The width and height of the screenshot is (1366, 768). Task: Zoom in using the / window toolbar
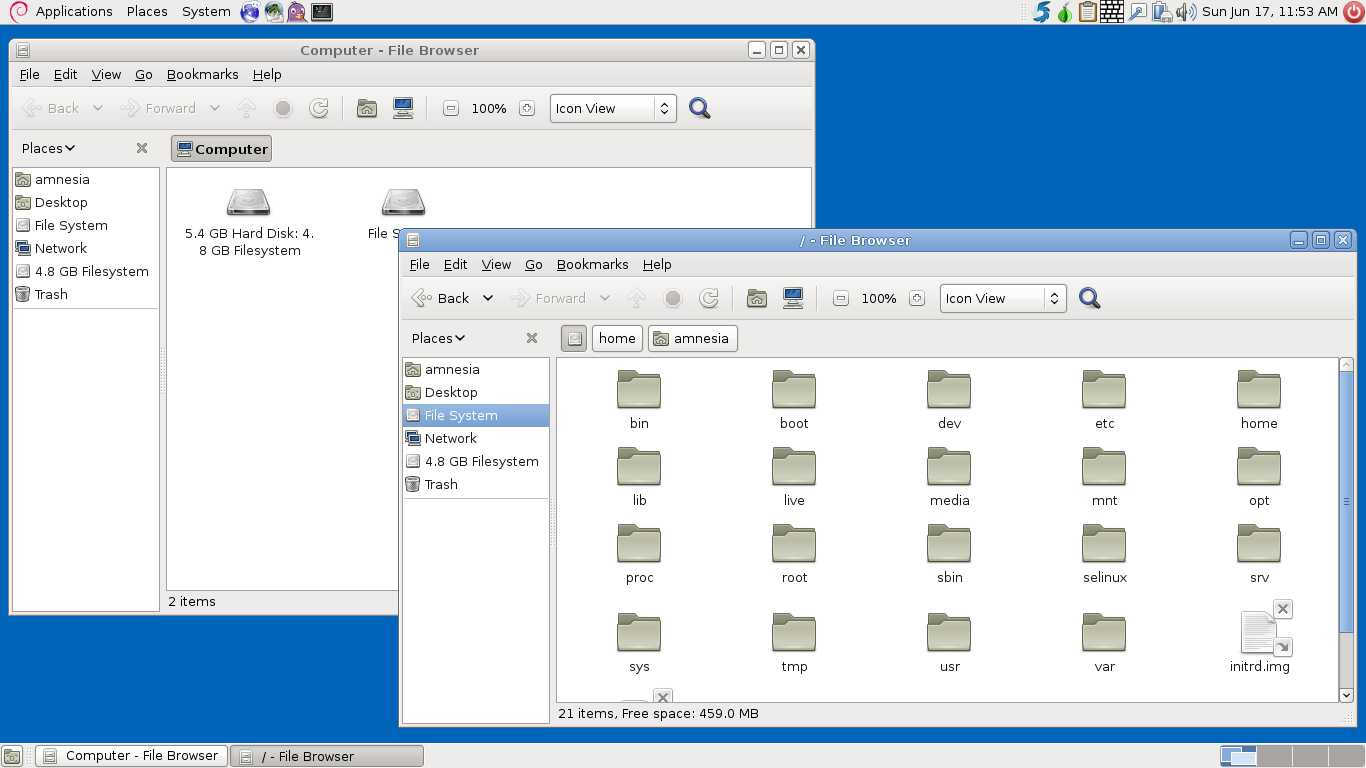[x=916, y=298]
